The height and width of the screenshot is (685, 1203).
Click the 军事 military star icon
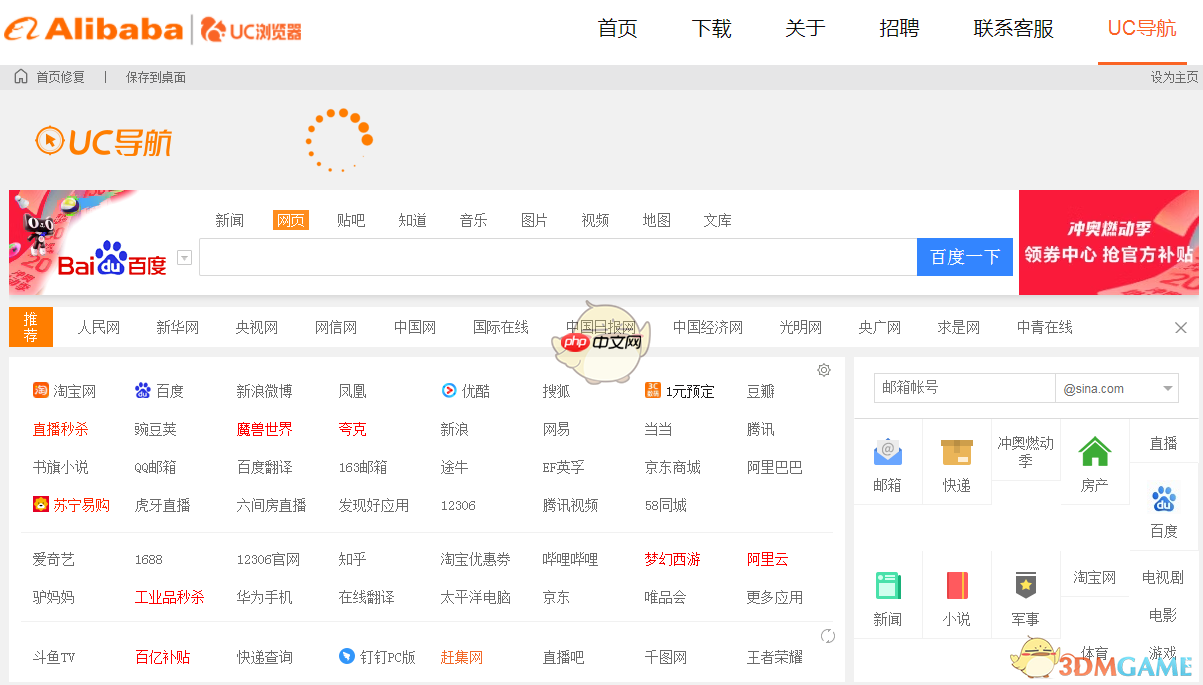(1025, 585)
